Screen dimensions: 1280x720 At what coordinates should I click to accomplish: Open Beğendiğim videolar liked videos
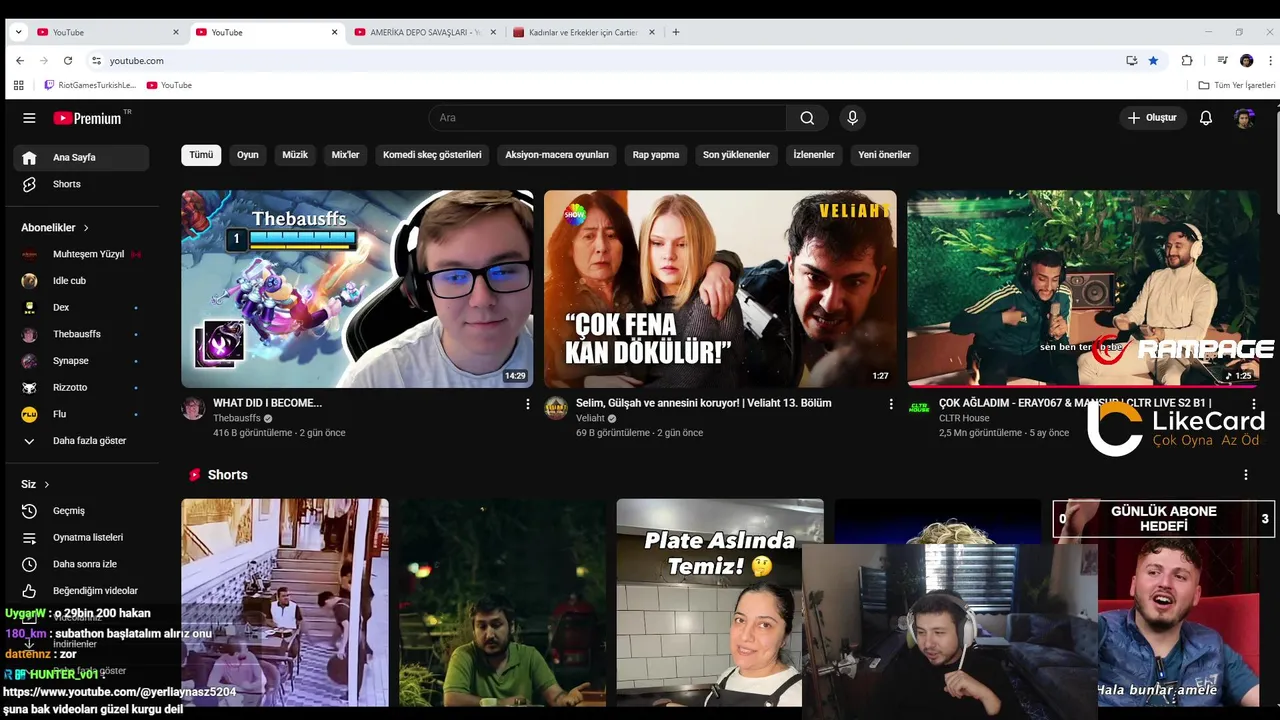pos(81,591)
